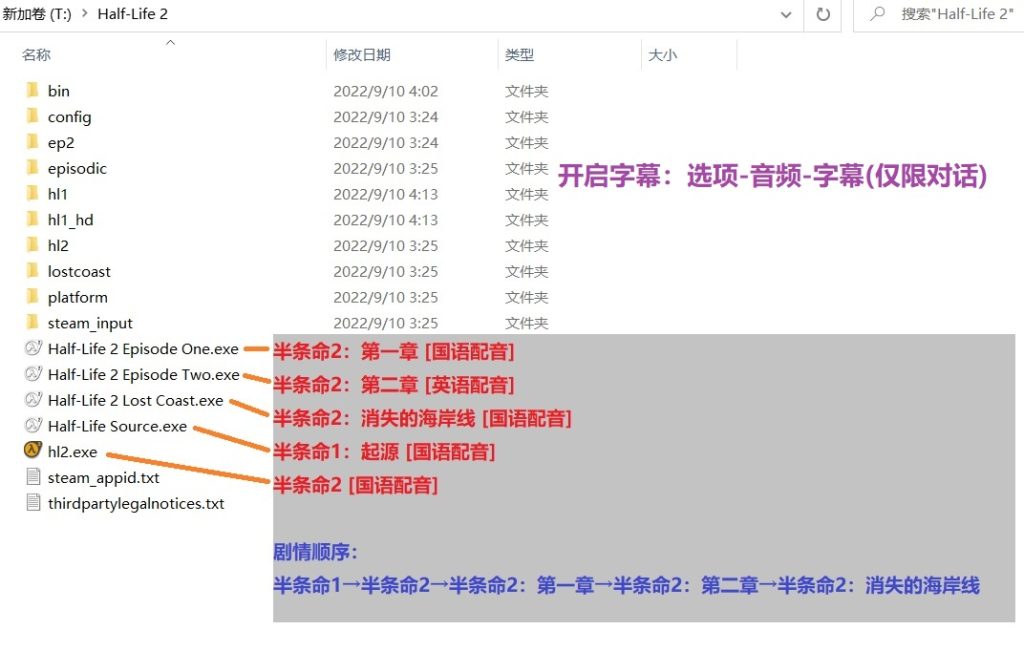
Task: Expand the address bar history dropdown
Action: 786,14
